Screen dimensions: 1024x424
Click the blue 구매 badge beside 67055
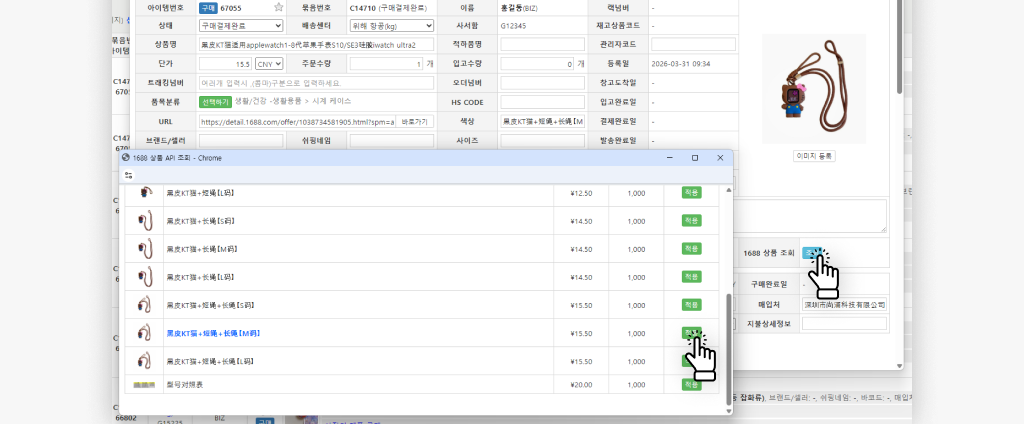pos(208,8)
